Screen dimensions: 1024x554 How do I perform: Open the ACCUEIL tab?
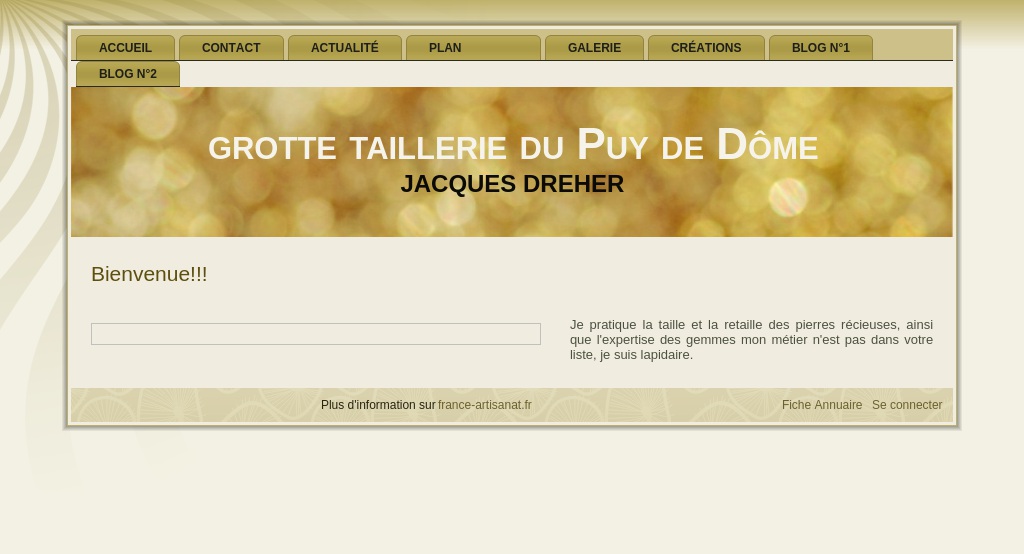point(125,48)
